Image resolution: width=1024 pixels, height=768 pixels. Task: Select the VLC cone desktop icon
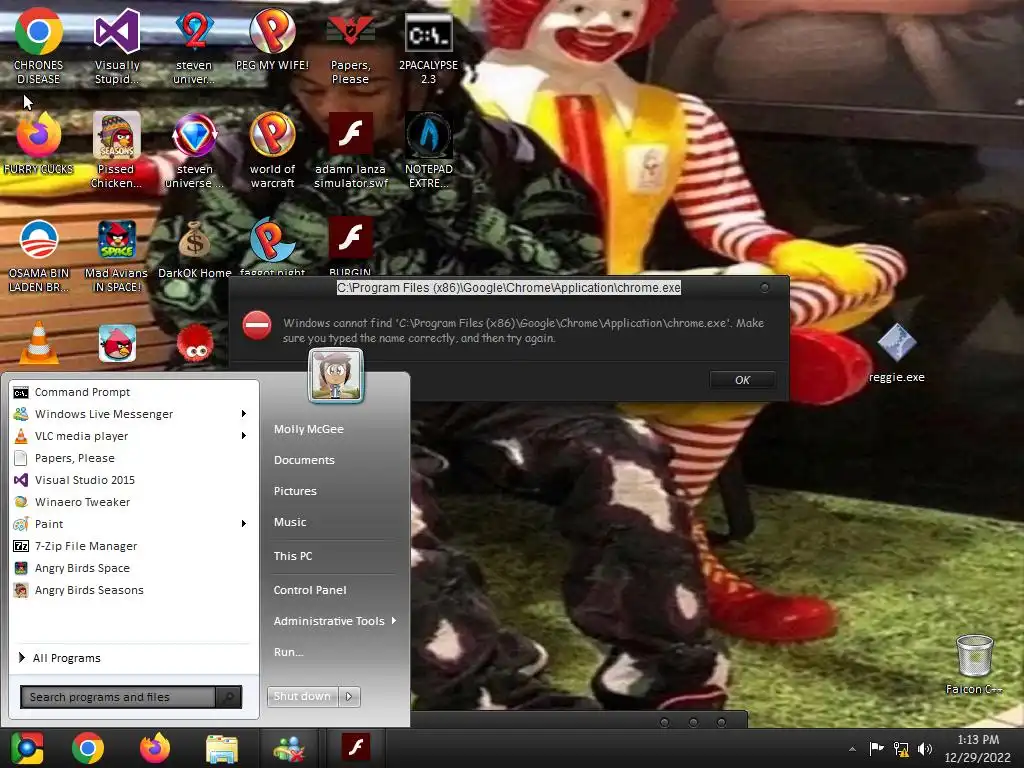coord(39,342)
